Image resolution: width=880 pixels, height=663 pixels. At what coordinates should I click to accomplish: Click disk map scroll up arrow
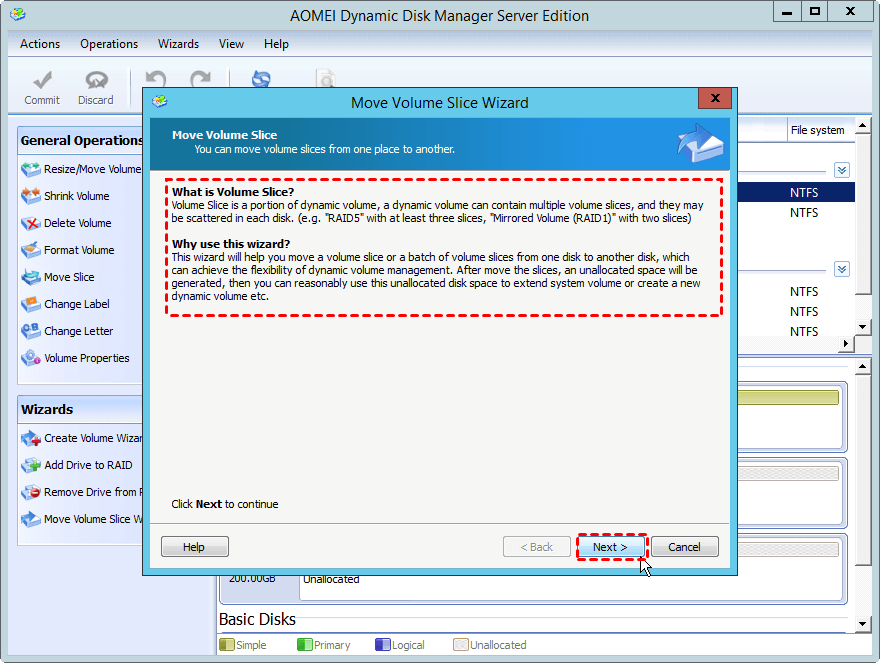pos(863,367)
